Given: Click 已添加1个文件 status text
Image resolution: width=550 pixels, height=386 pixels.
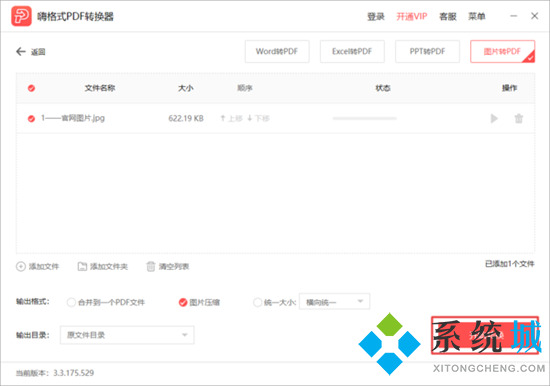Looking at the screenshot, I should (510, 264).
